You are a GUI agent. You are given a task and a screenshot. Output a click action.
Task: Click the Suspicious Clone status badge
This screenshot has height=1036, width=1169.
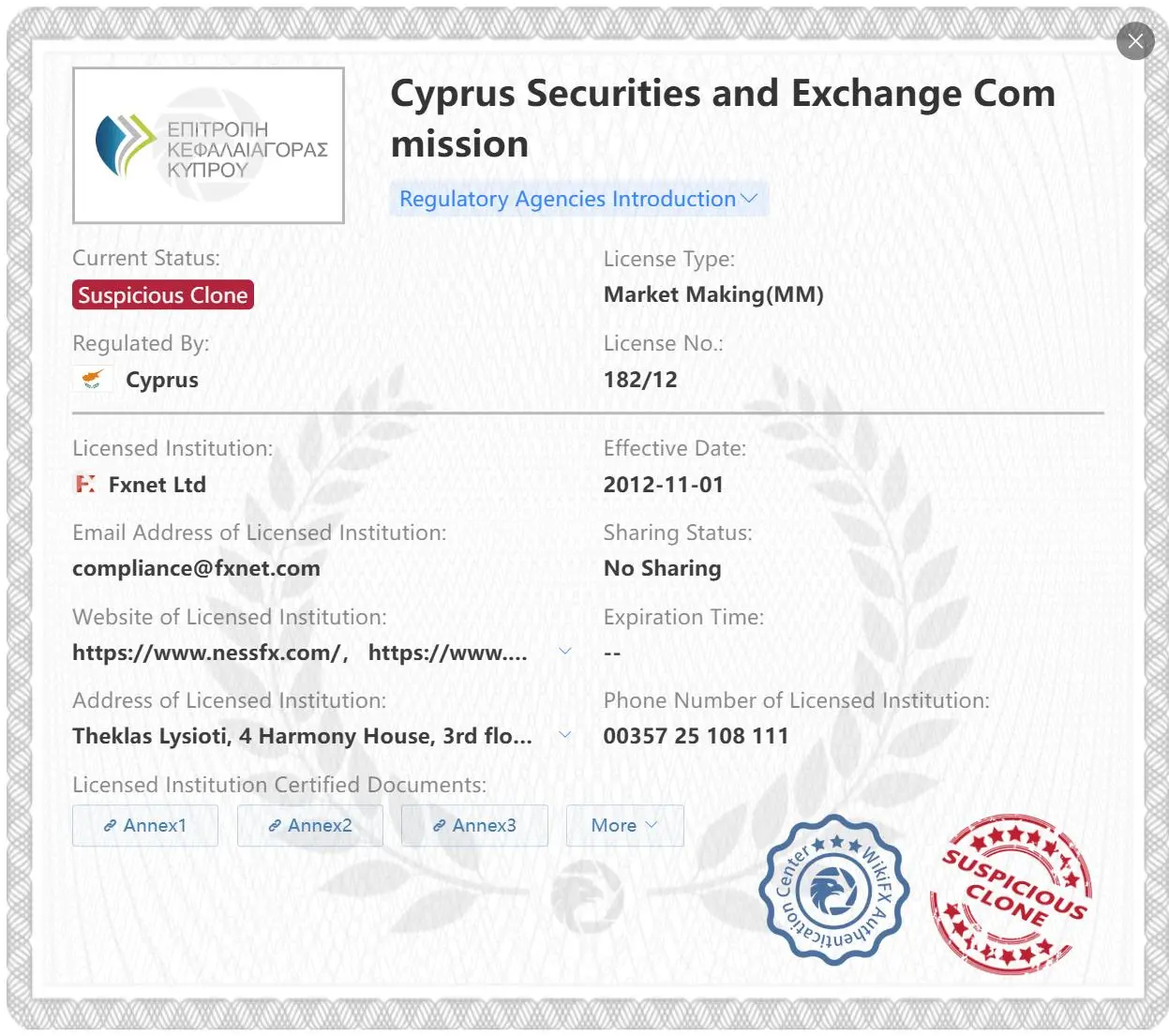click(163, 295)
